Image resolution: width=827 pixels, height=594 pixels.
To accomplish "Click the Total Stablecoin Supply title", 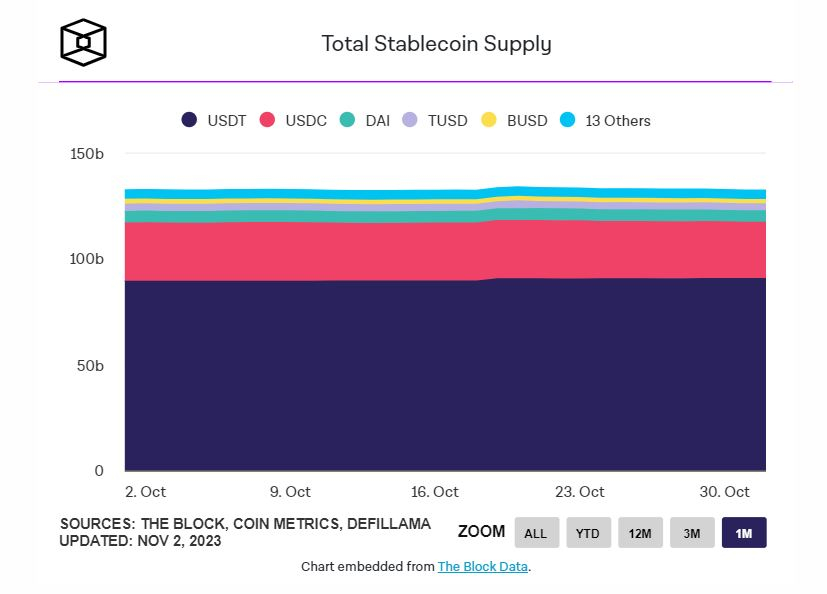I will pos(436,44).
